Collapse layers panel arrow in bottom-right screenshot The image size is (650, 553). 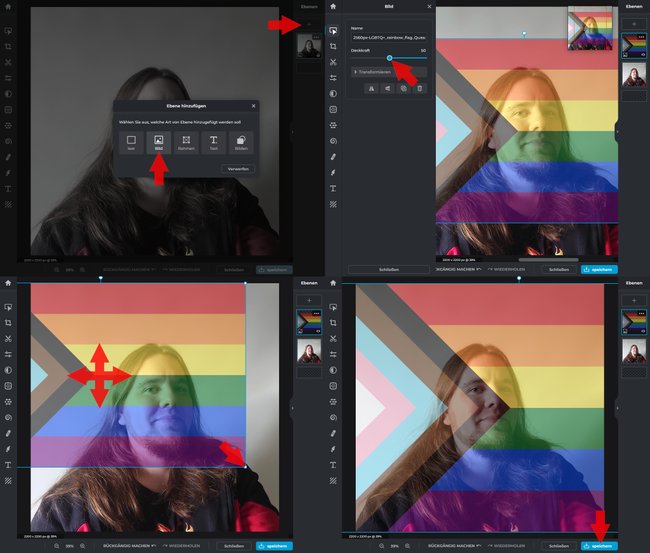point(617,408)
